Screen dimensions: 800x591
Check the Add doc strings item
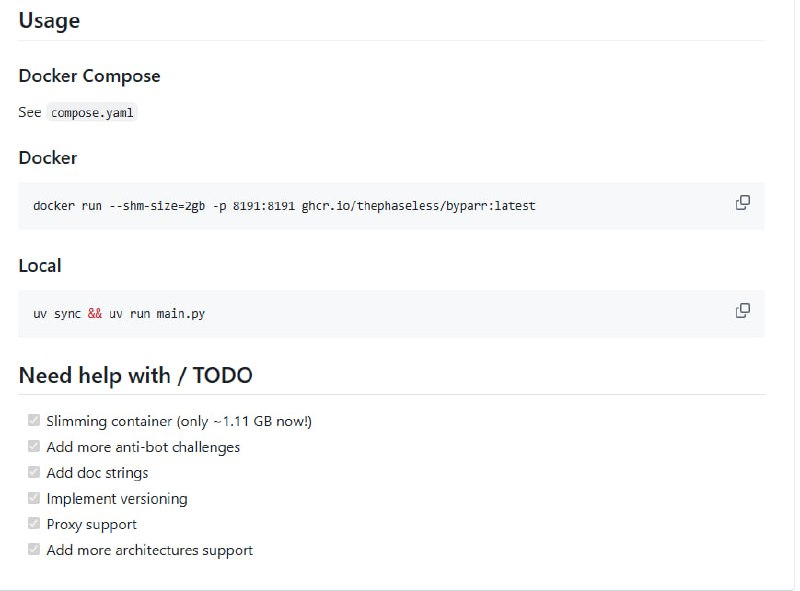click(x=33, y=472)
